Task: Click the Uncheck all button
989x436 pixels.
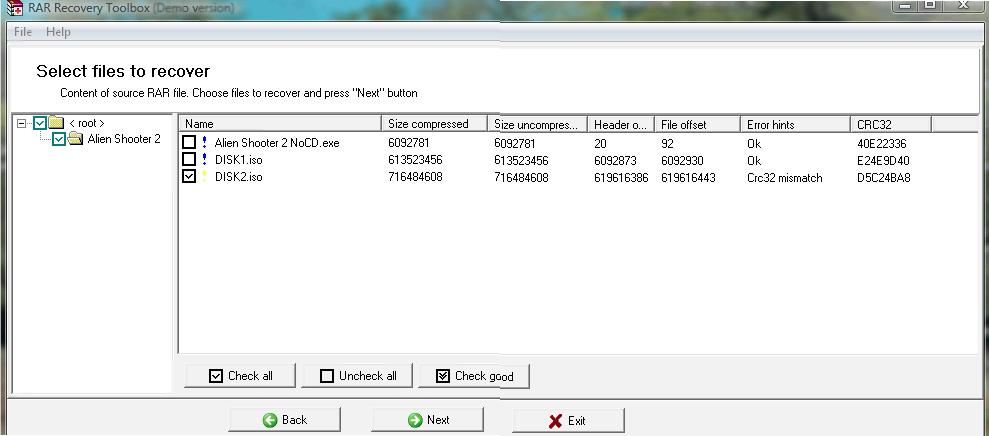Action: pos(357,376)
